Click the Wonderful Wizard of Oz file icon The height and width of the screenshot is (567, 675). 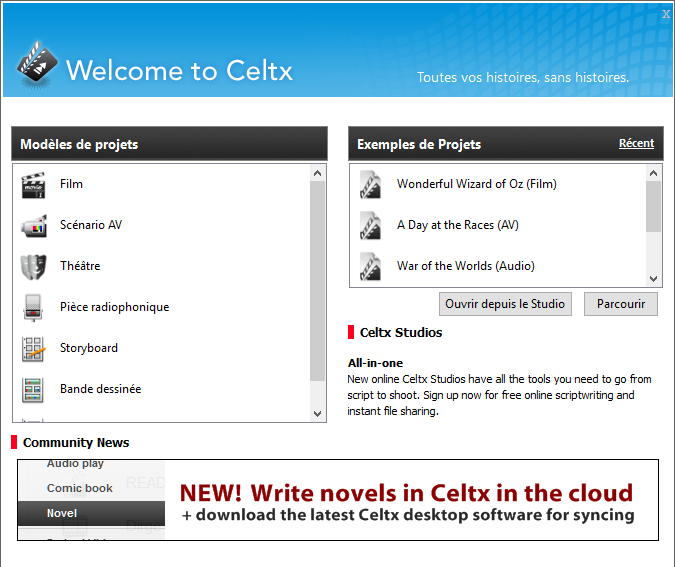370,184
